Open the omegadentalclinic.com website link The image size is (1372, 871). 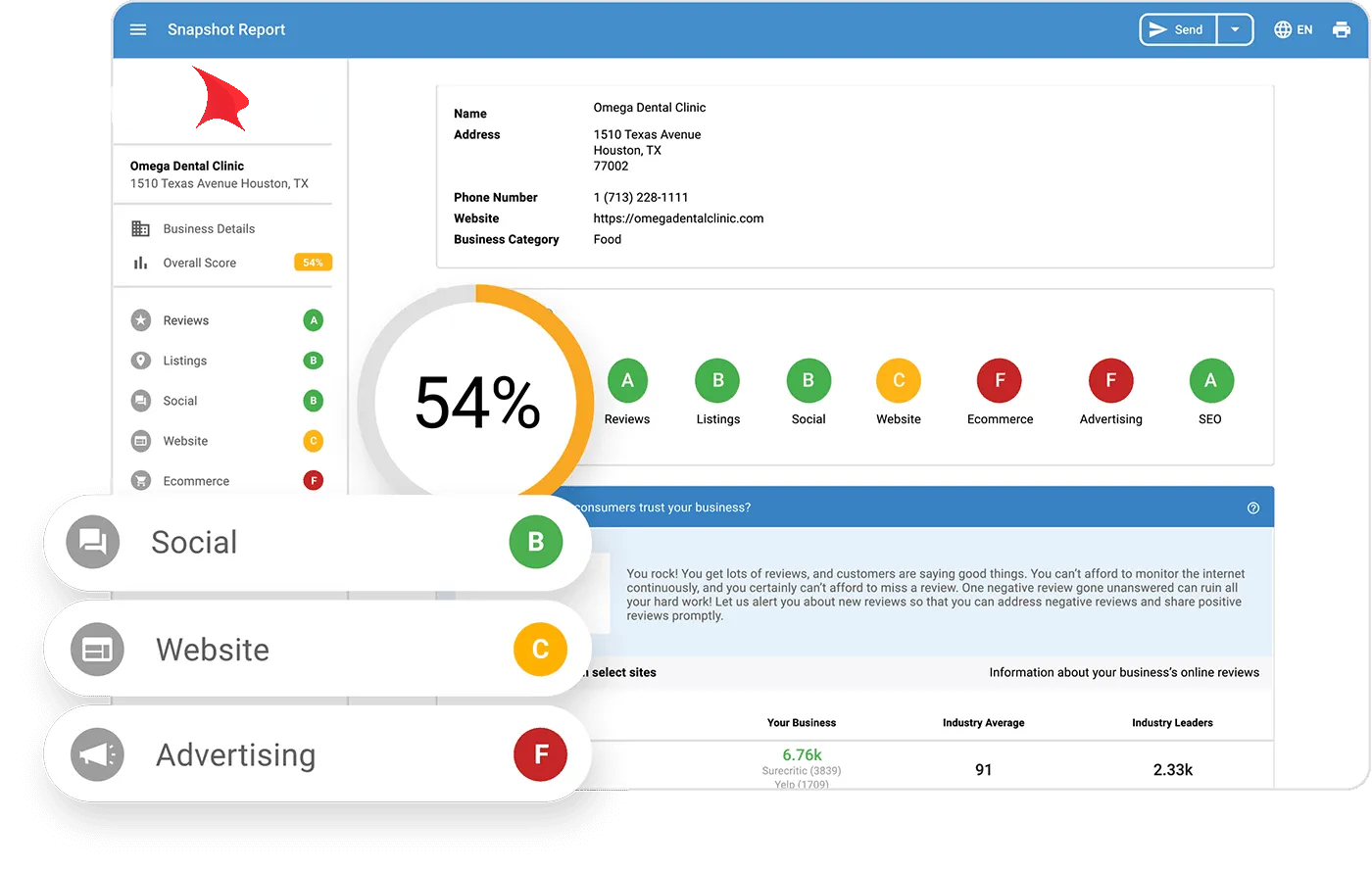(678, 218)
